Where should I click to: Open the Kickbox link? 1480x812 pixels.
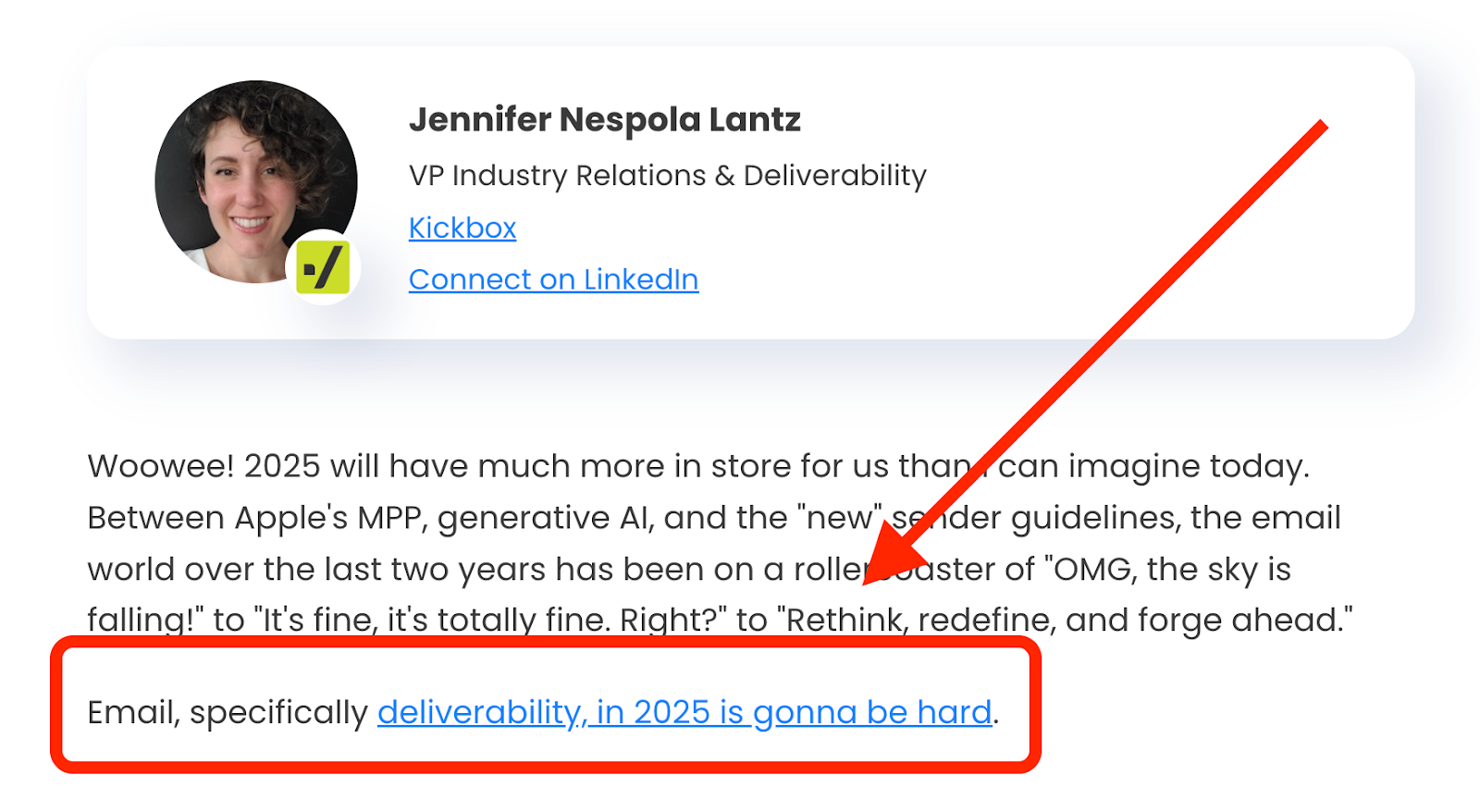point(462,228)
